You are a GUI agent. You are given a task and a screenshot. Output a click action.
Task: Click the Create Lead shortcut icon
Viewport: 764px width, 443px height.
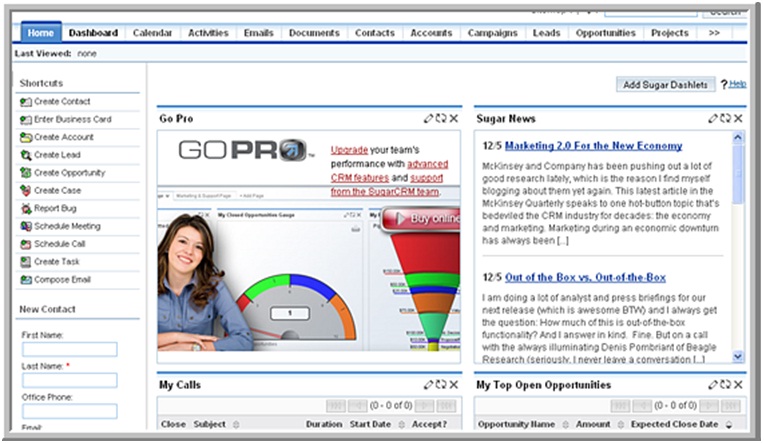tap(26, 155)
